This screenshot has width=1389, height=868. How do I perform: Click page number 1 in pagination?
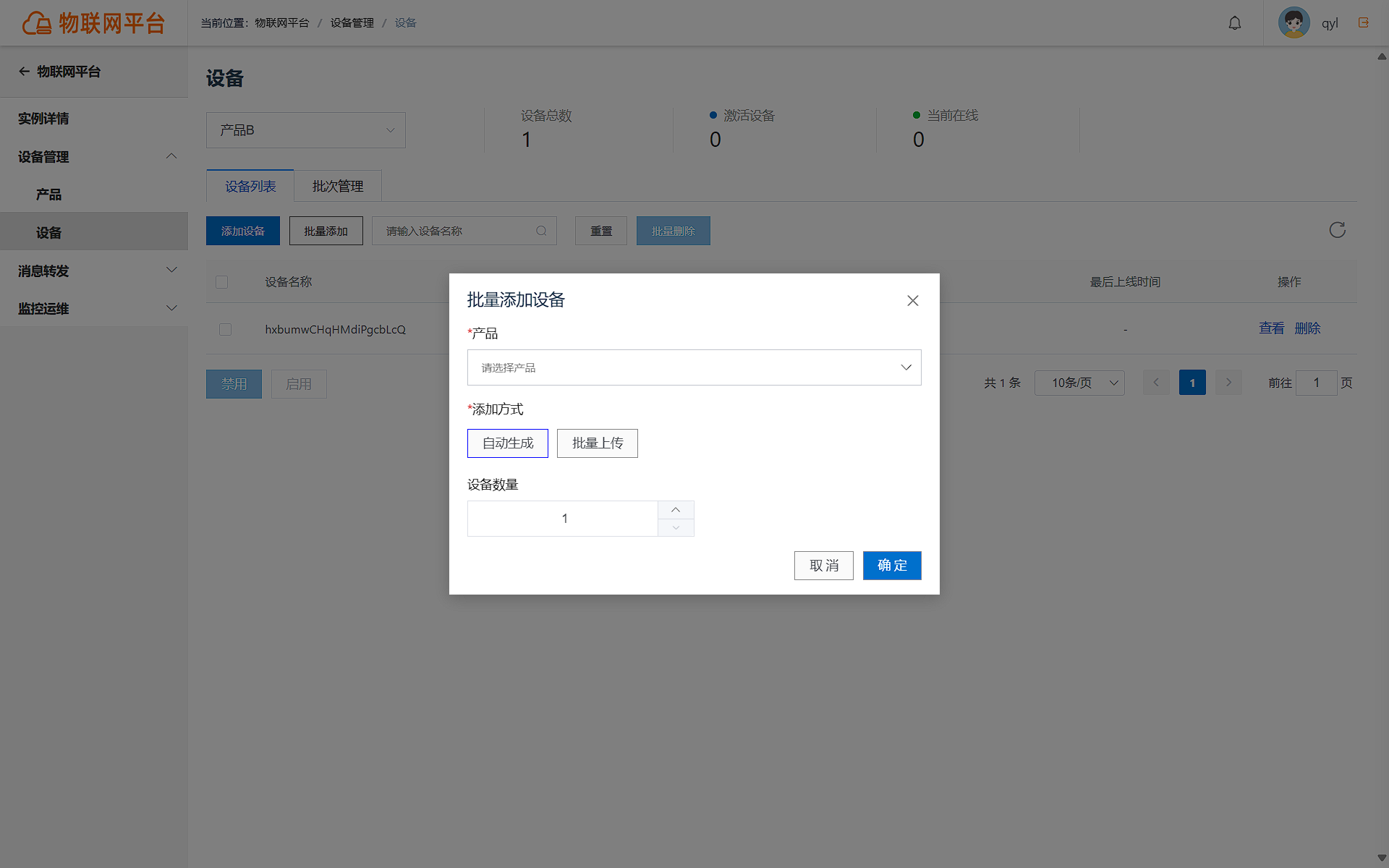point(1192,383)
